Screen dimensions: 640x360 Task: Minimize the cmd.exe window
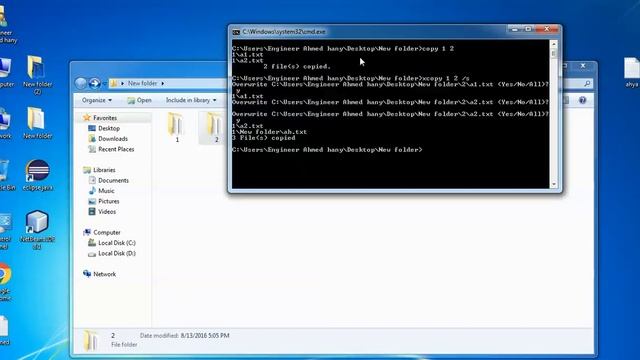pos(515,29)
